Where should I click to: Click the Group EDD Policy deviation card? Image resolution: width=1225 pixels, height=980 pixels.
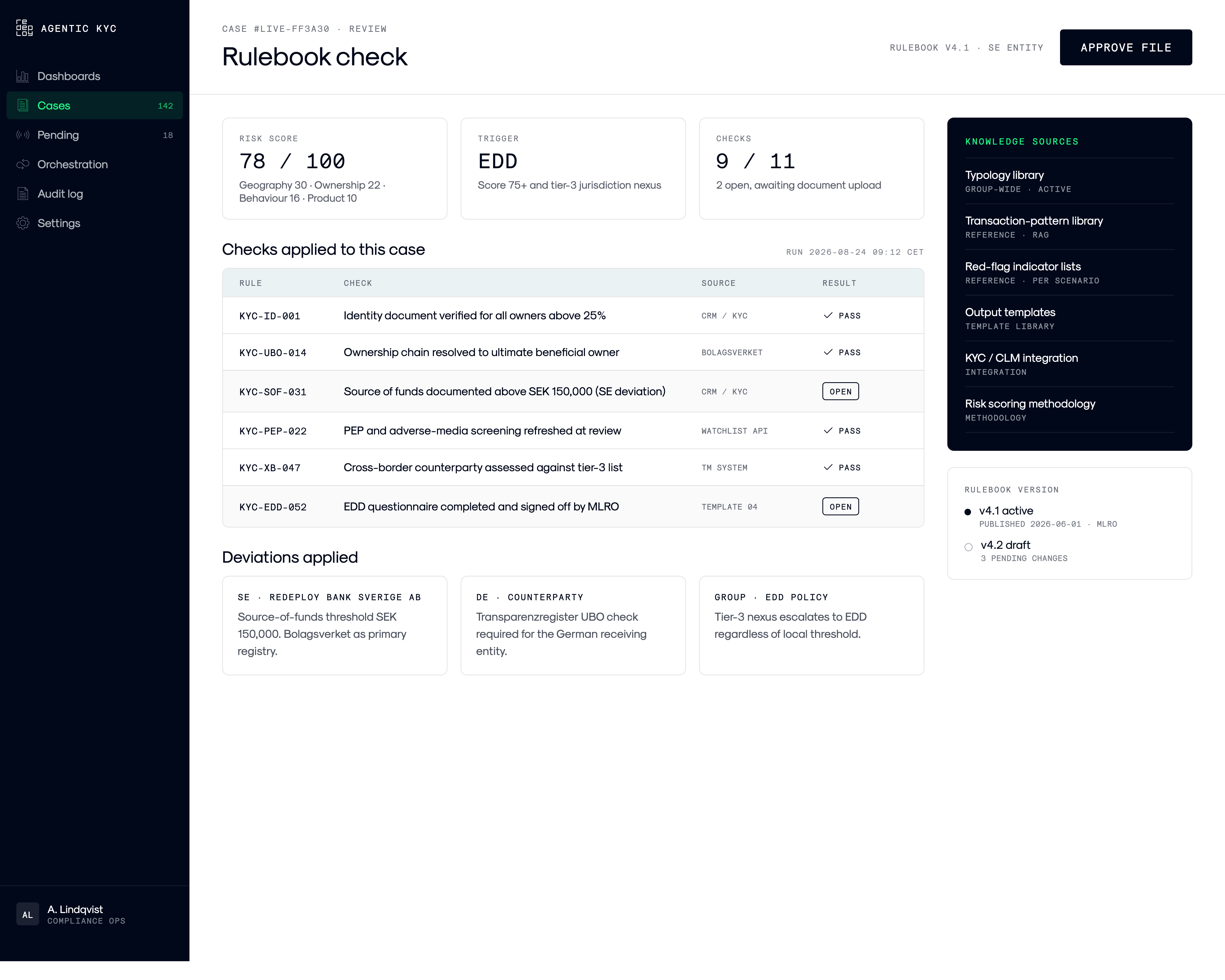811,626
